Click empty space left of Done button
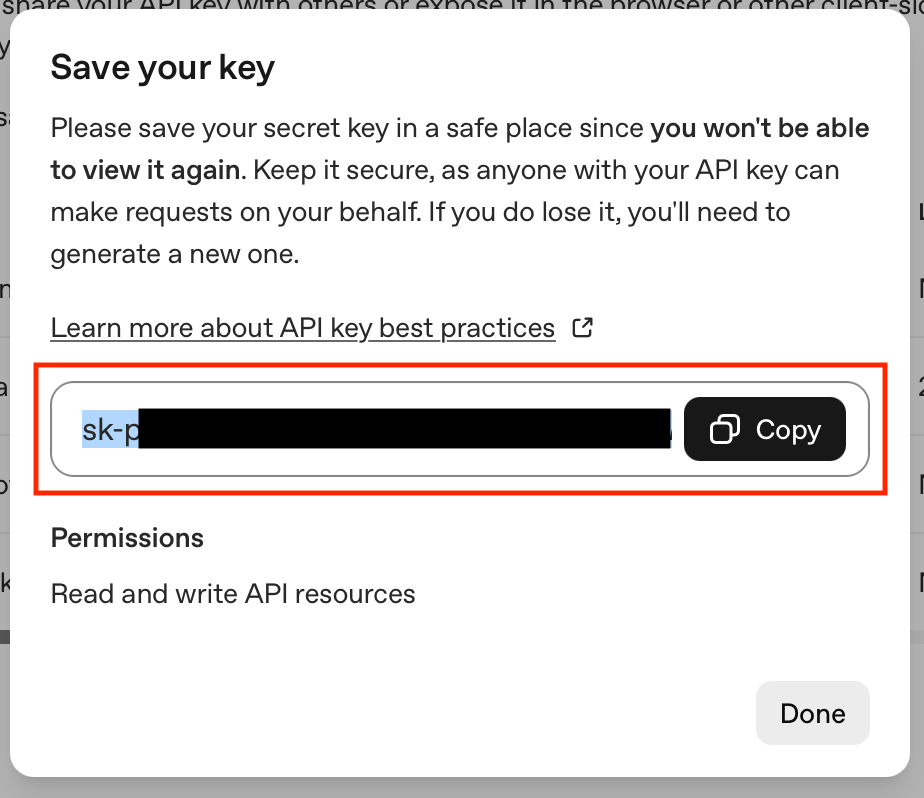Screen dimensions: 924x798 [x=400, y=714]
